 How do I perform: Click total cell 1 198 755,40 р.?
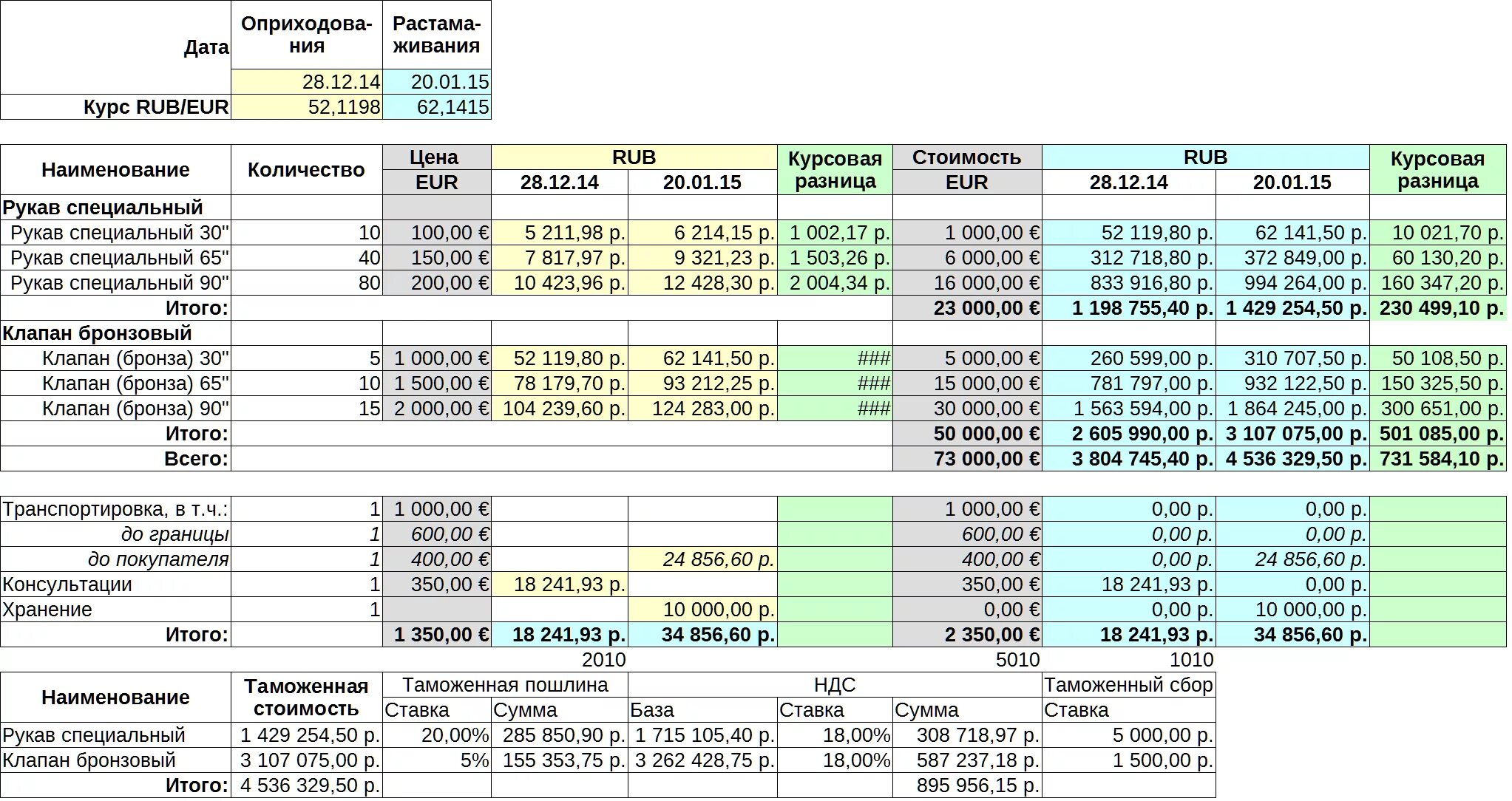pyautogui.click(x=1129, y=308)
